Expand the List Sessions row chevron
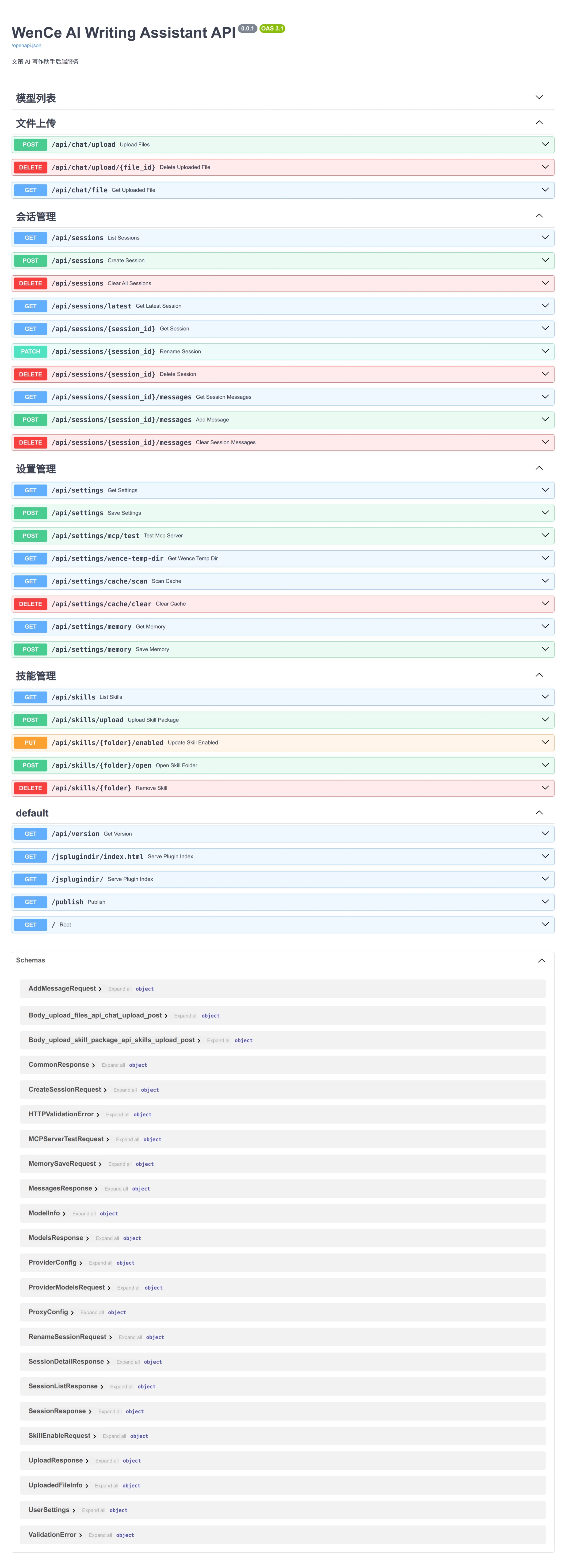Viewport: 562px width, 1568px height. 545,237
